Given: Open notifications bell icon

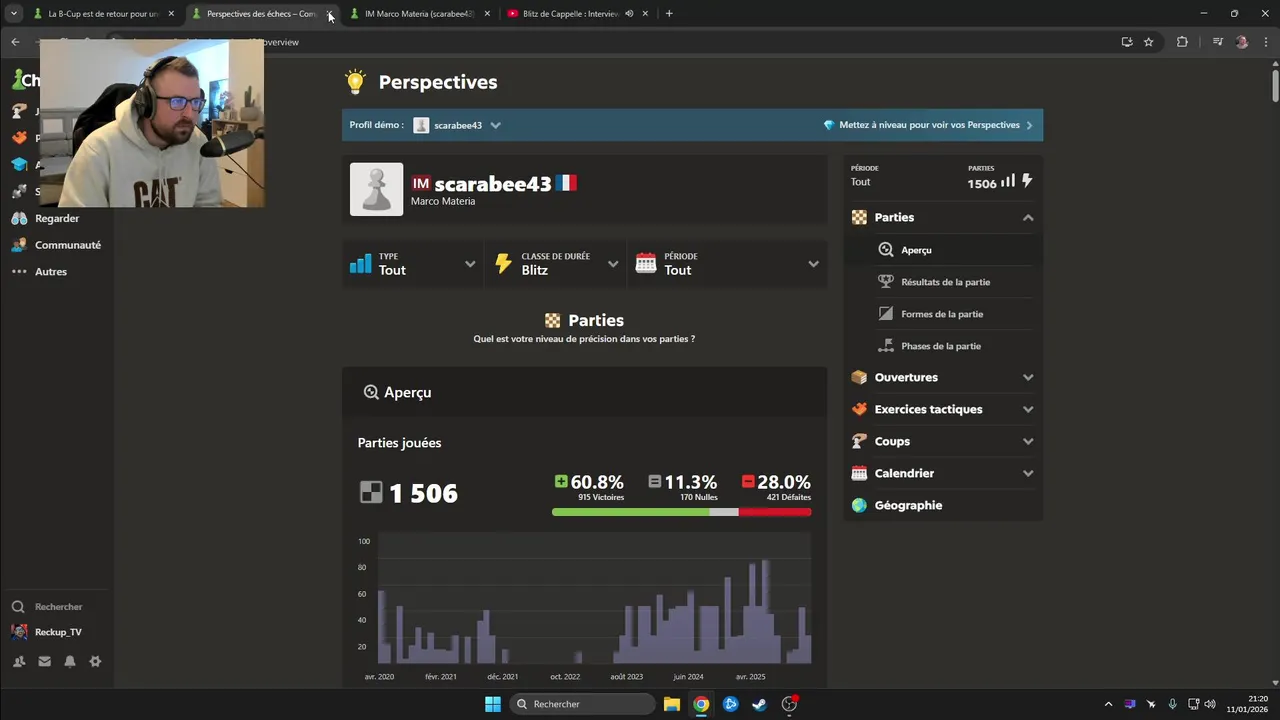Looking at the screenshot, I should tap(70, 661).
